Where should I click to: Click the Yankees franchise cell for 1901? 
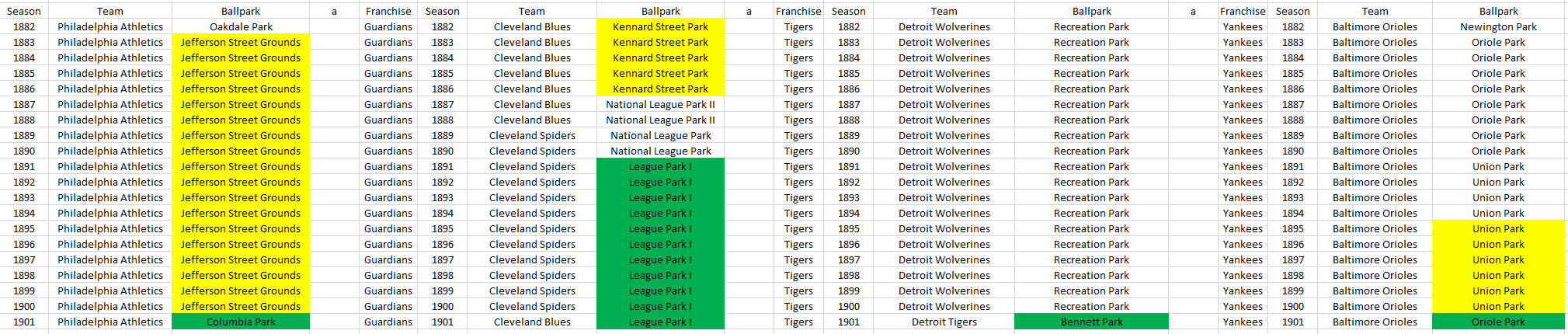[x=1243, y=322]
